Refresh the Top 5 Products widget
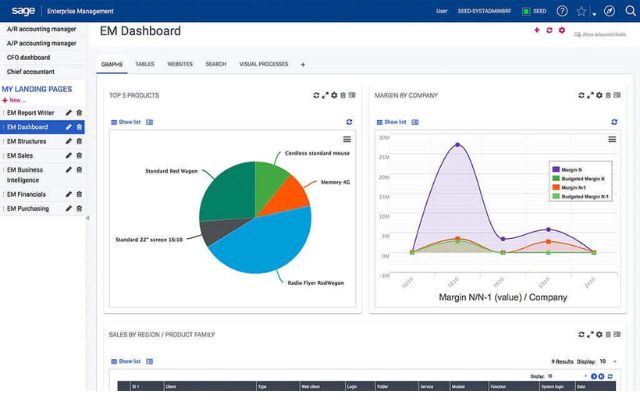 pyautogui.click(x=316, y=95)
